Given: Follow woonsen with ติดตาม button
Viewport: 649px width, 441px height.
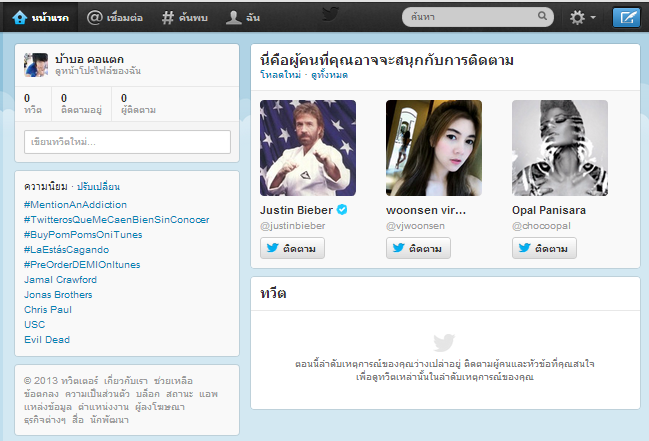Looking at the screenshot, I should [x=418, y=248].
